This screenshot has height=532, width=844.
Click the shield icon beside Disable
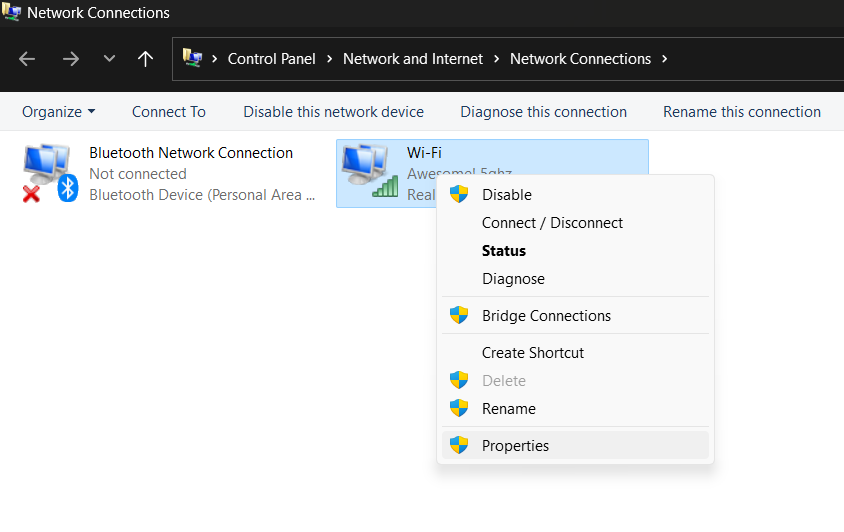point(459,194)
